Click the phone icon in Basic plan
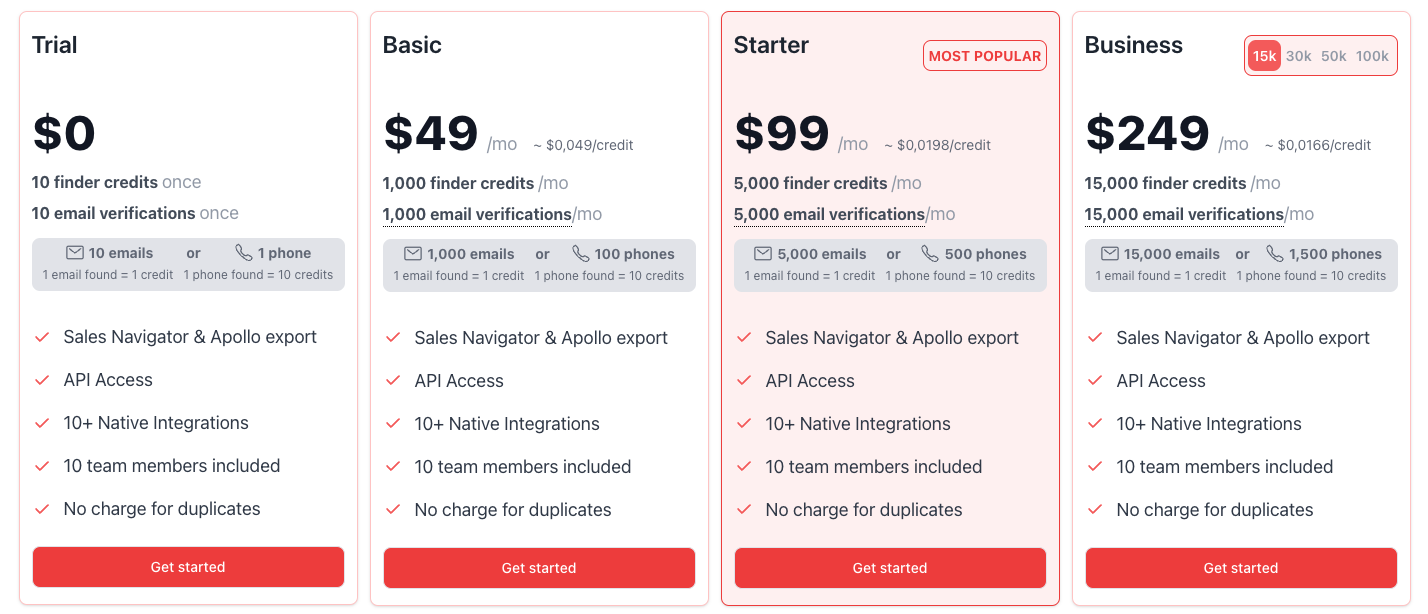Viewport: 1428px width, 614px height. click(x=581, y=254)
